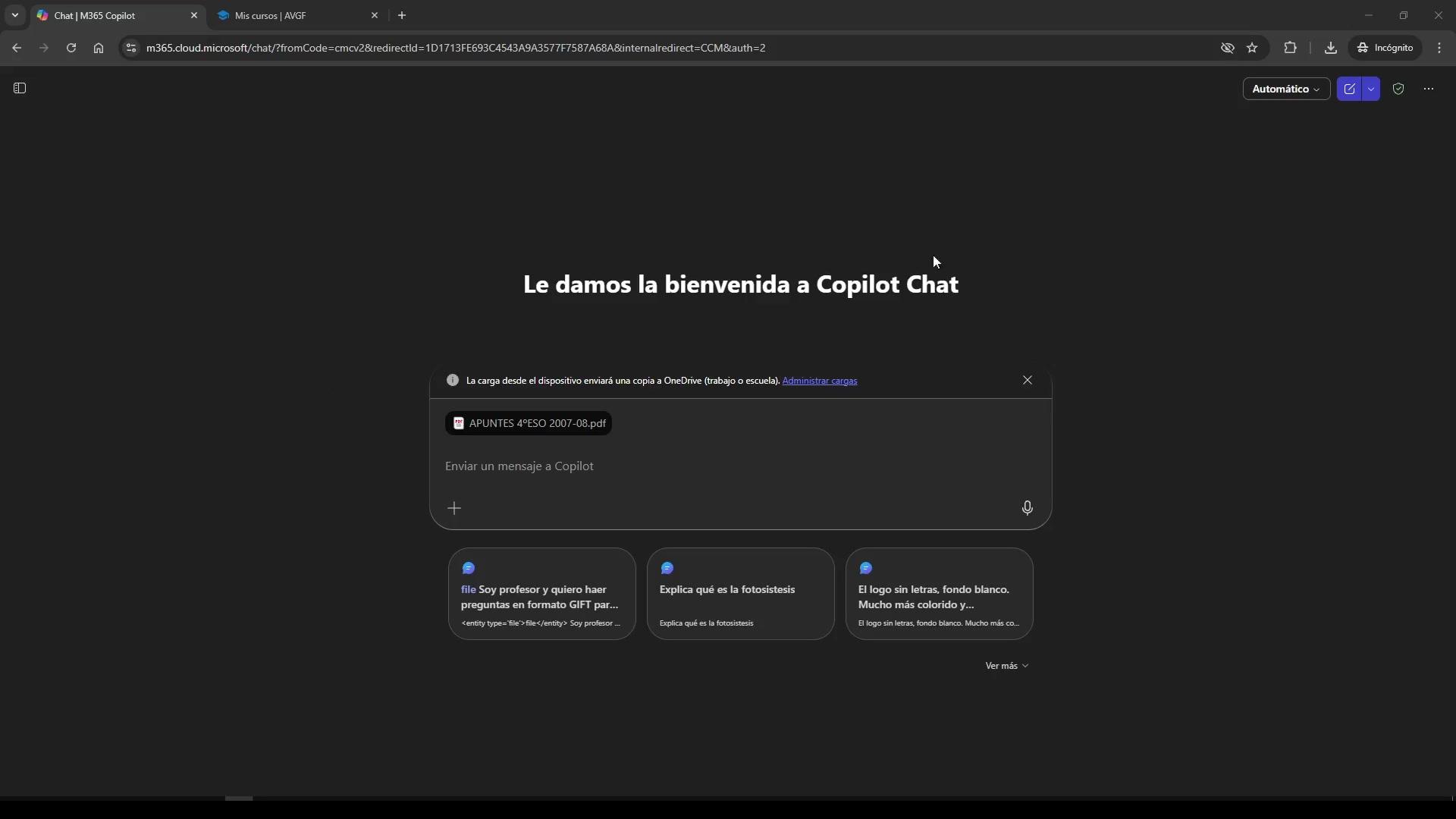
Task: Click the plus attach button
Action: (454, 508)
